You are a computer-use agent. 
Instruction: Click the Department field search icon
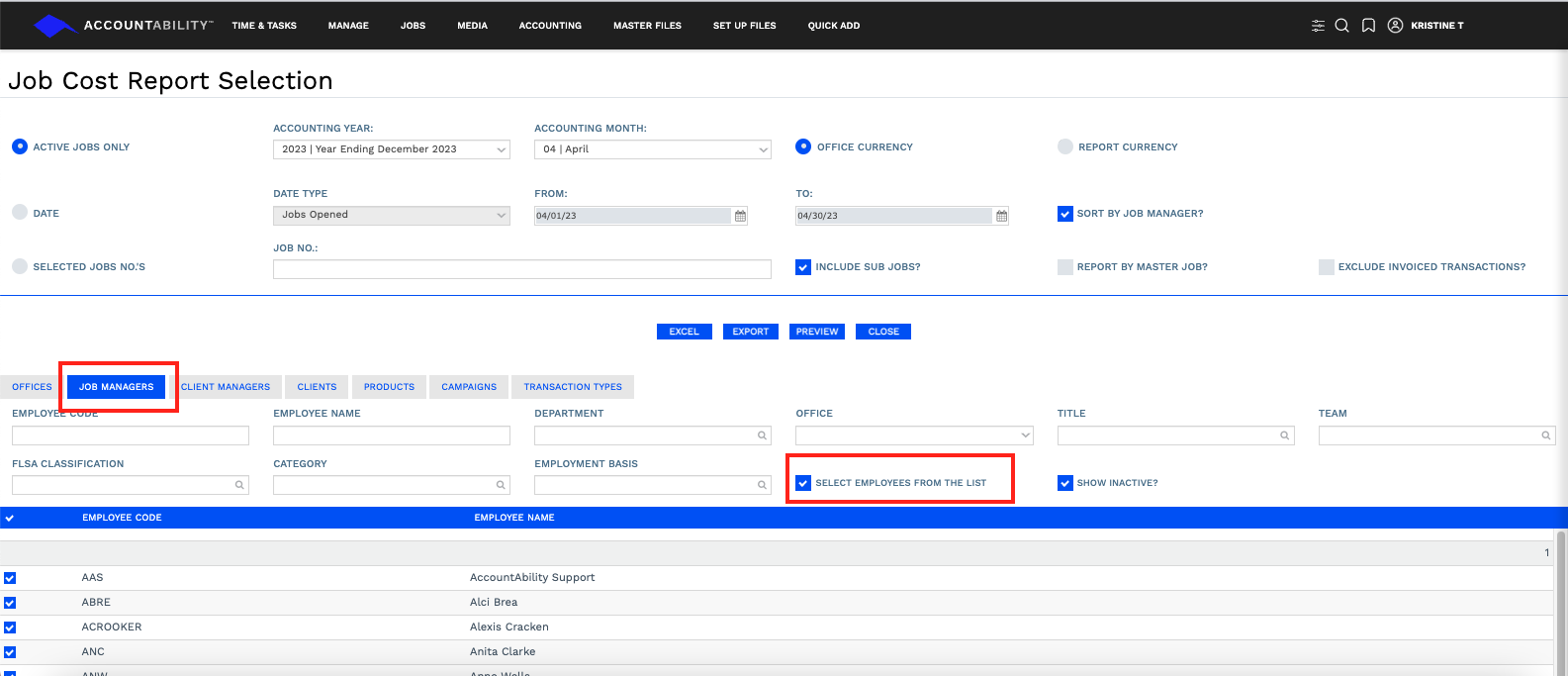763,435
